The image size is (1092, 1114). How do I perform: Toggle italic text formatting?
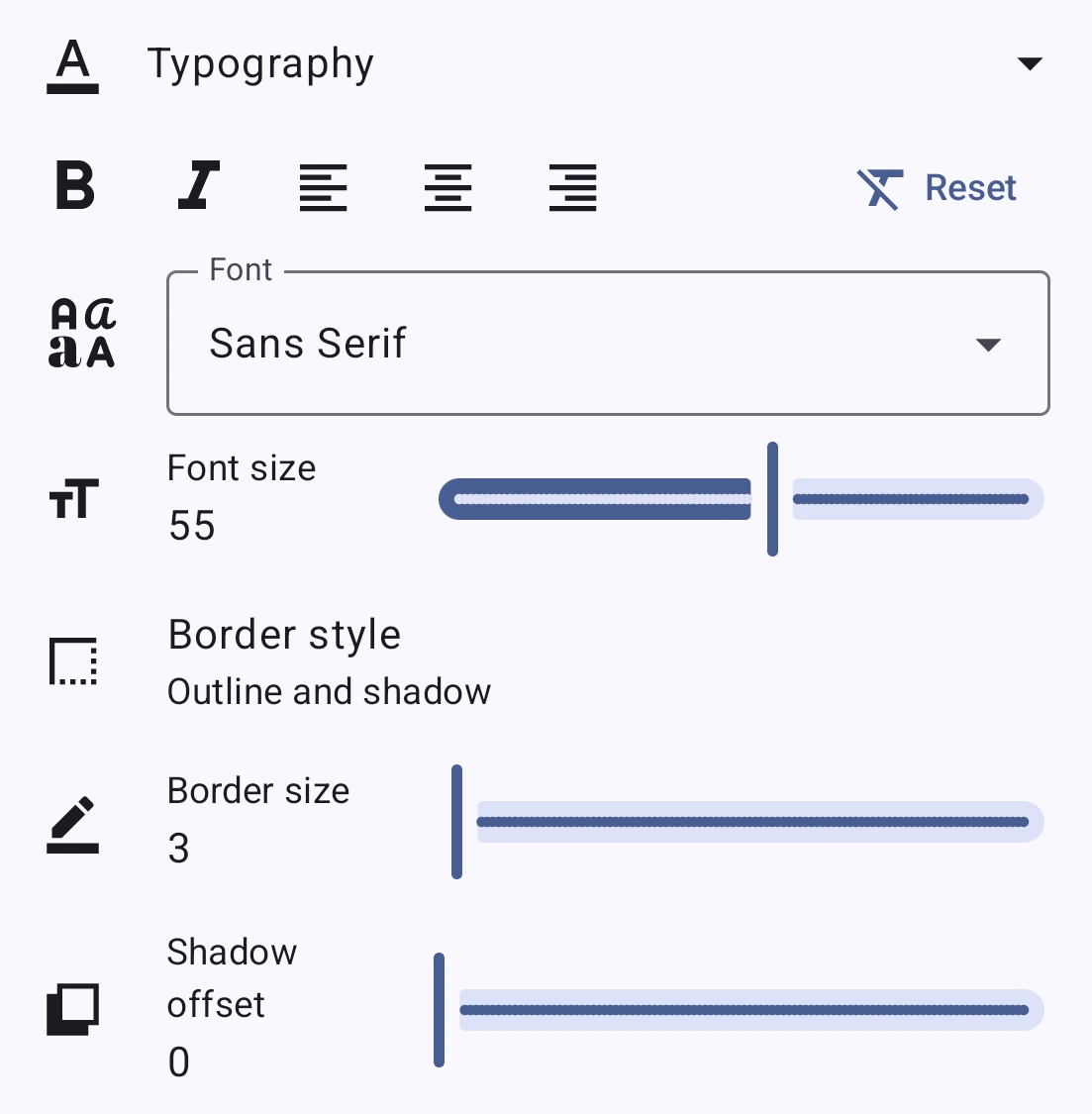[x=198, y=187]
